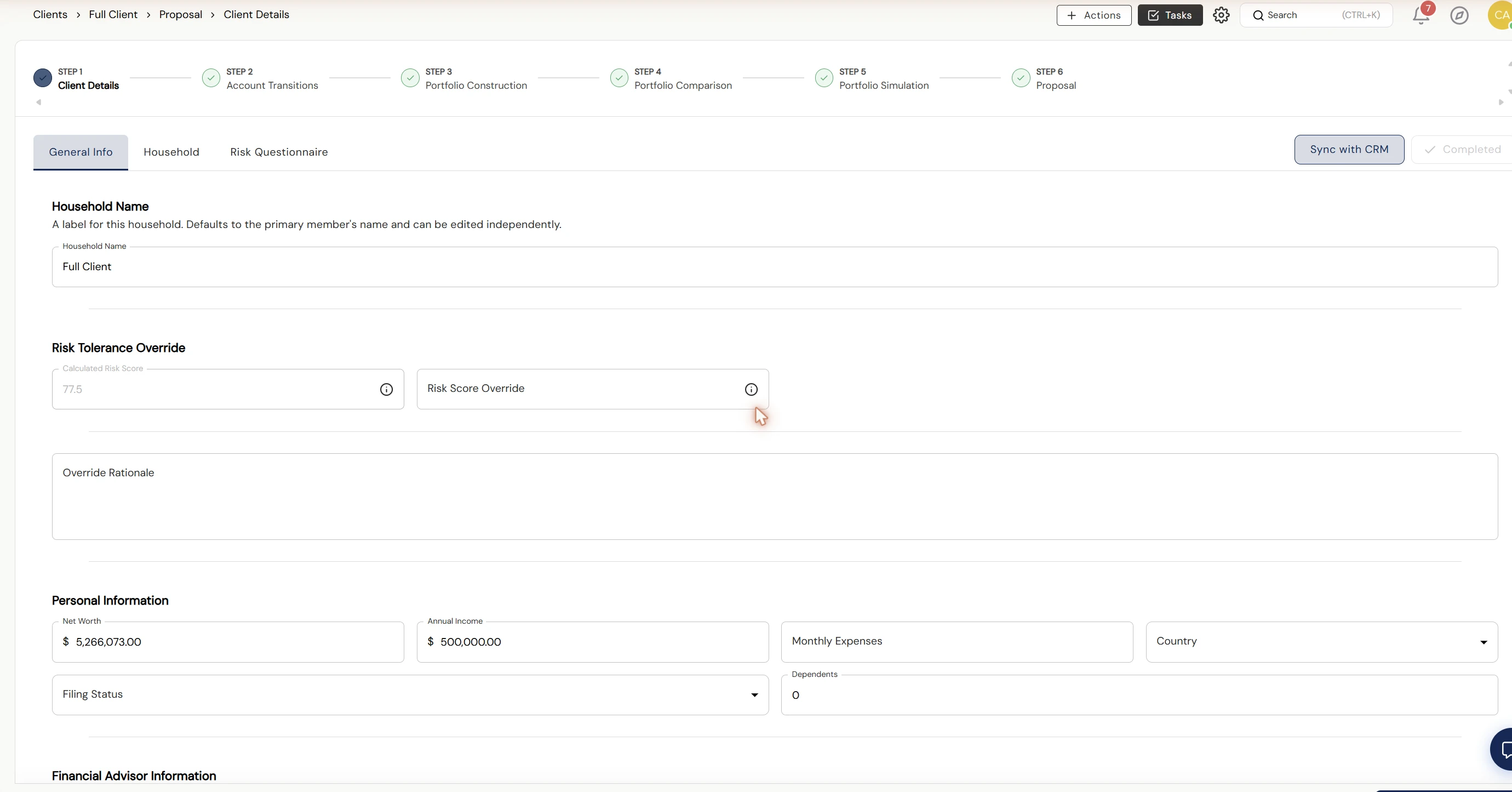1512x792 pixels.
Task: Click Step 3 Portfolio Construction checkmark
Action: 410,78
